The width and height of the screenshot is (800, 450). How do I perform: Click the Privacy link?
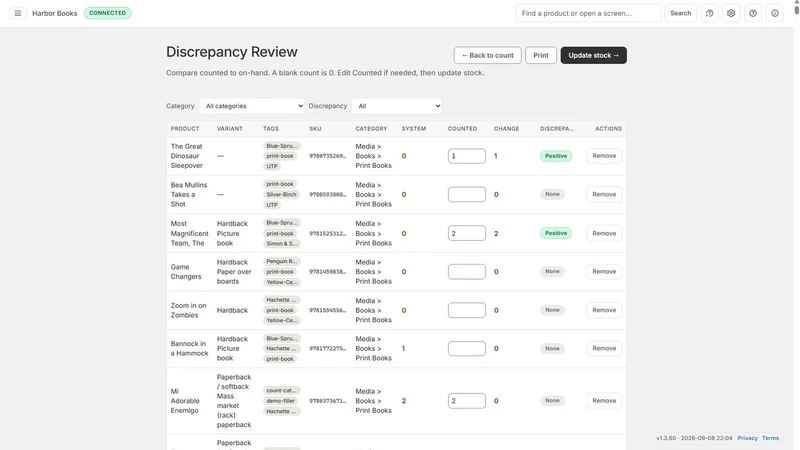747,438
